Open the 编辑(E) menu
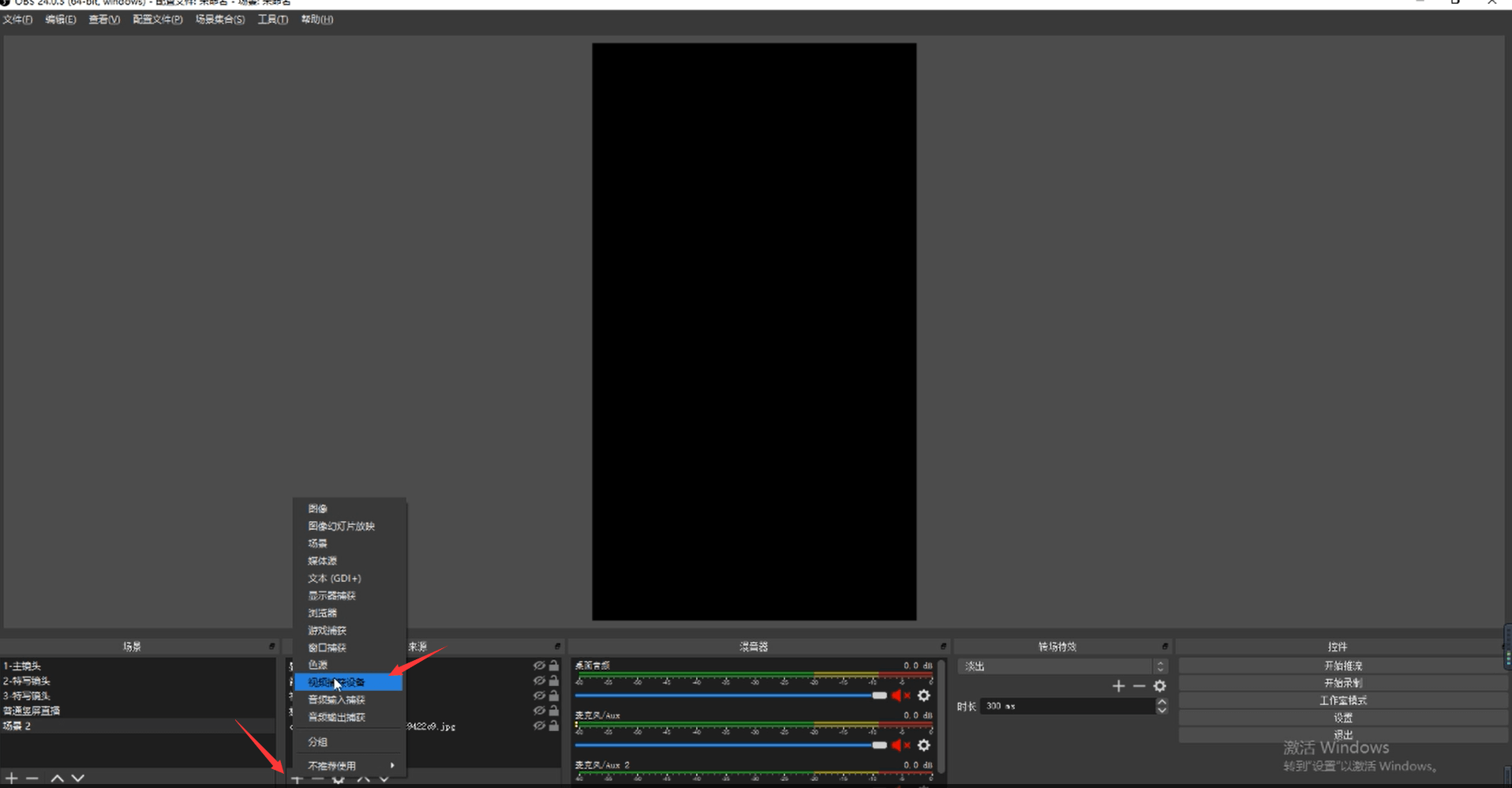Image resolution: width=1512 pixels, height=788 pixels. point(61,20)
